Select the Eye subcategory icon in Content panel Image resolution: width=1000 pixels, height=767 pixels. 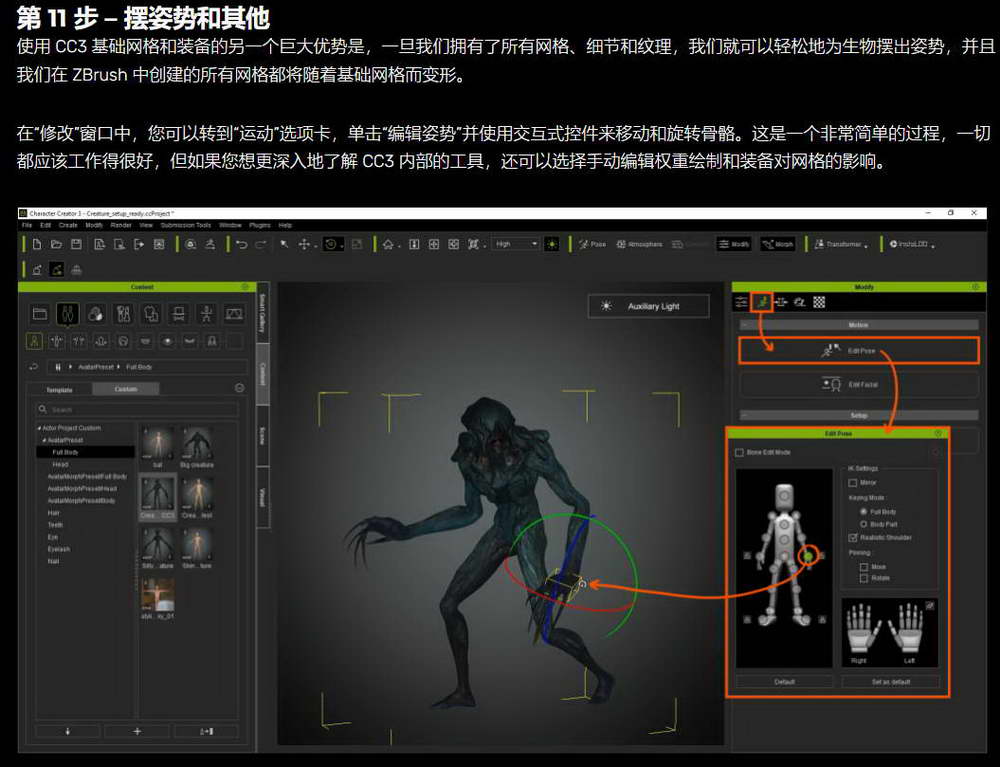168,342
